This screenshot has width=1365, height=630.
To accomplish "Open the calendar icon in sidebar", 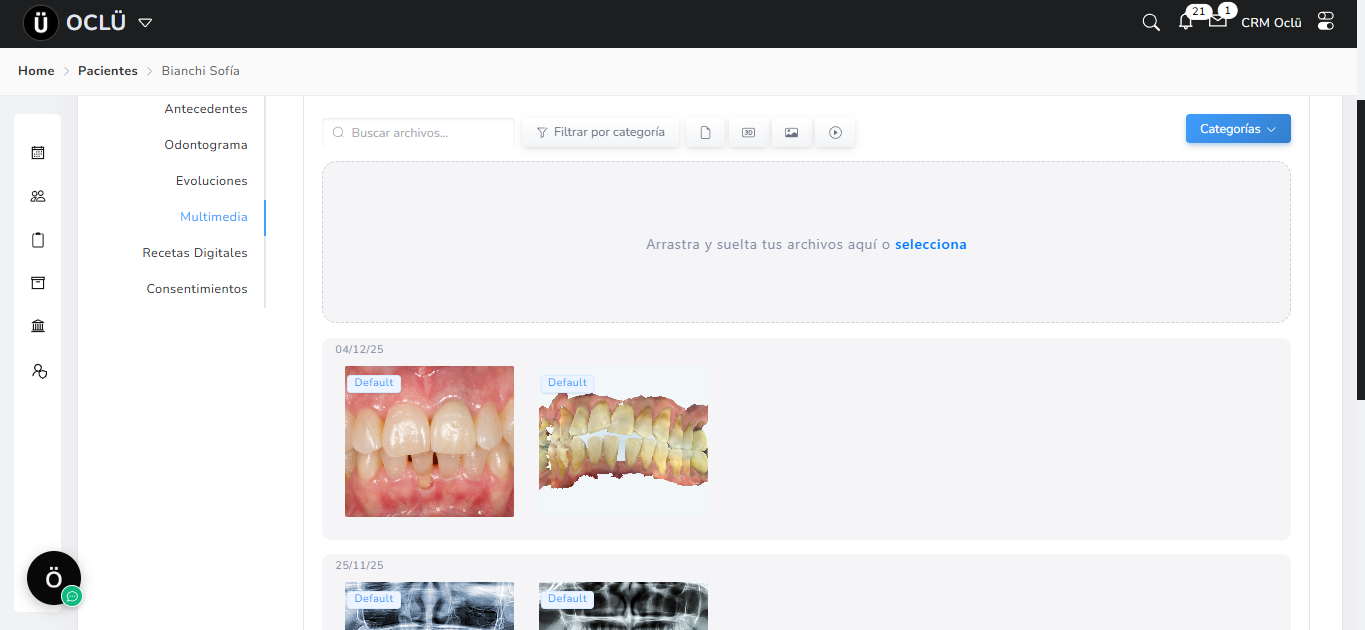I will pos(38,153).
